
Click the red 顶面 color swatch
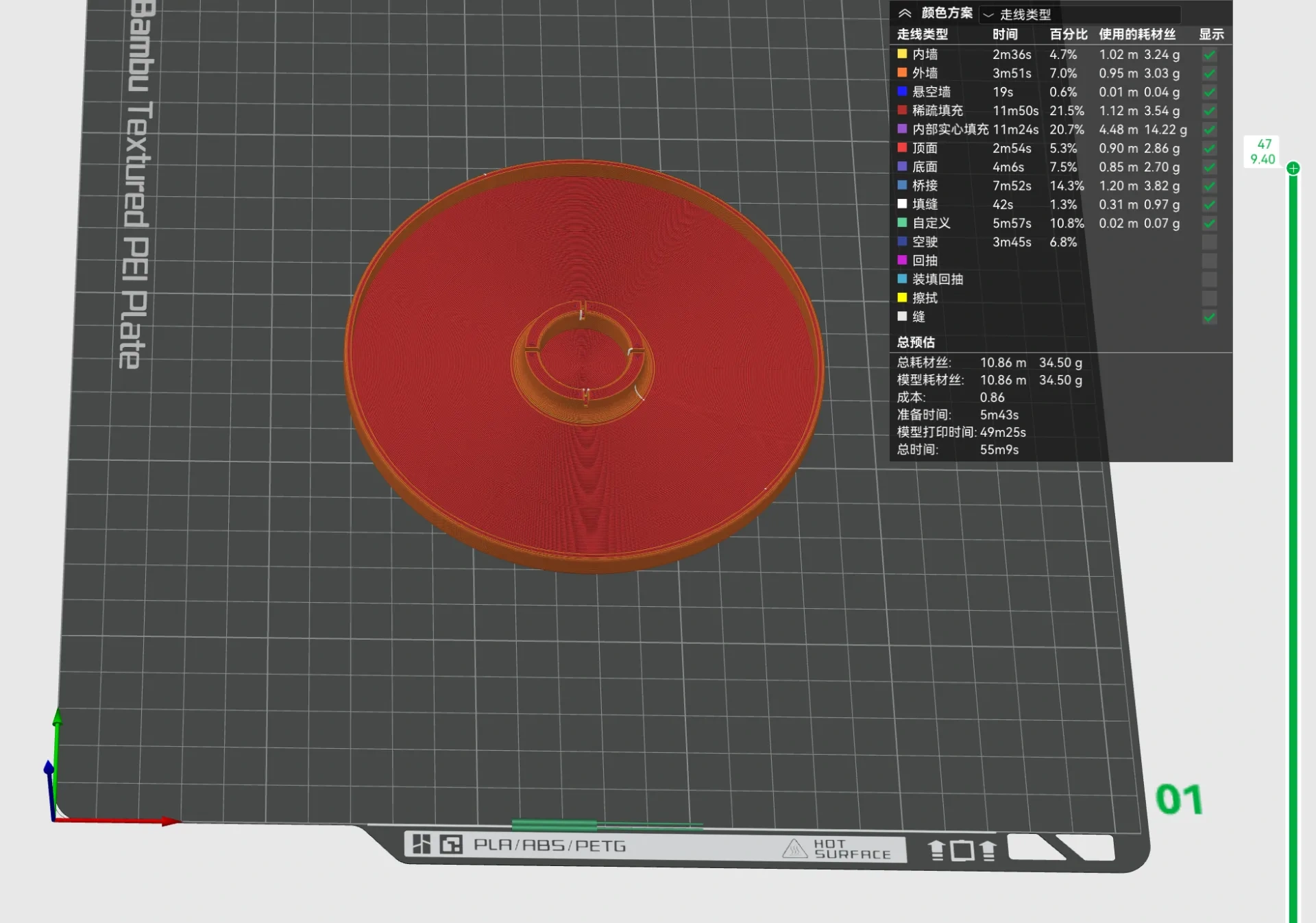902,147
